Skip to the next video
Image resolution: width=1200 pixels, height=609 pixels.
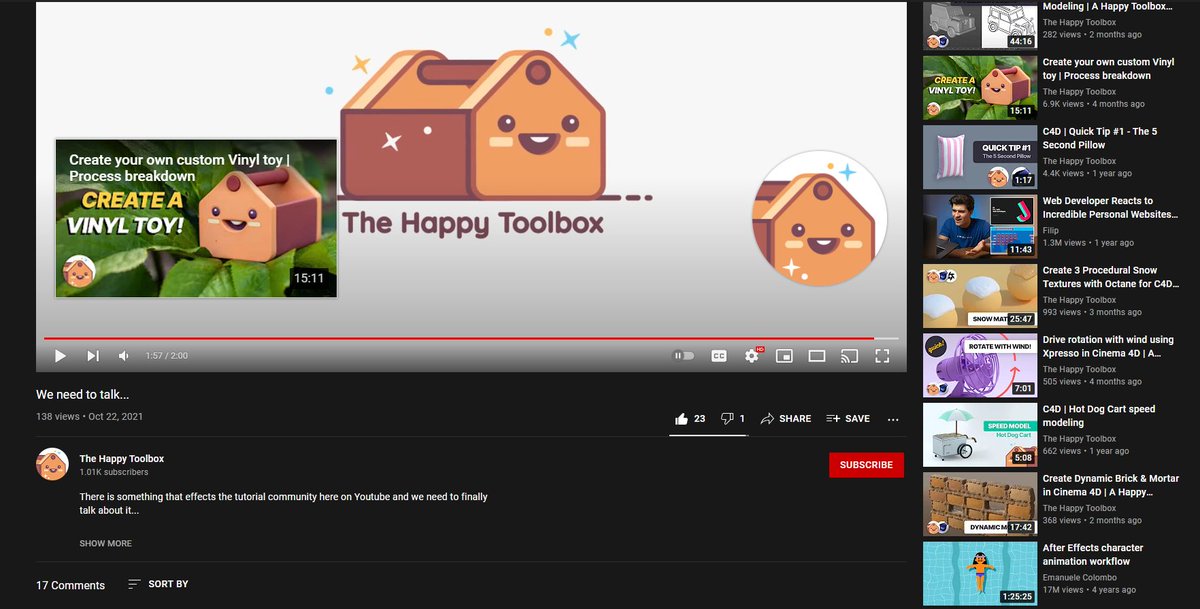93,356
